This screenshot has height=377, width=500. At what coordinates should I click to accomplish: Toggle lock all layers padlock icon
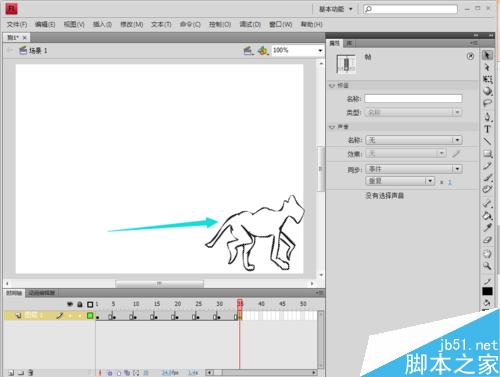pos(80,304)
